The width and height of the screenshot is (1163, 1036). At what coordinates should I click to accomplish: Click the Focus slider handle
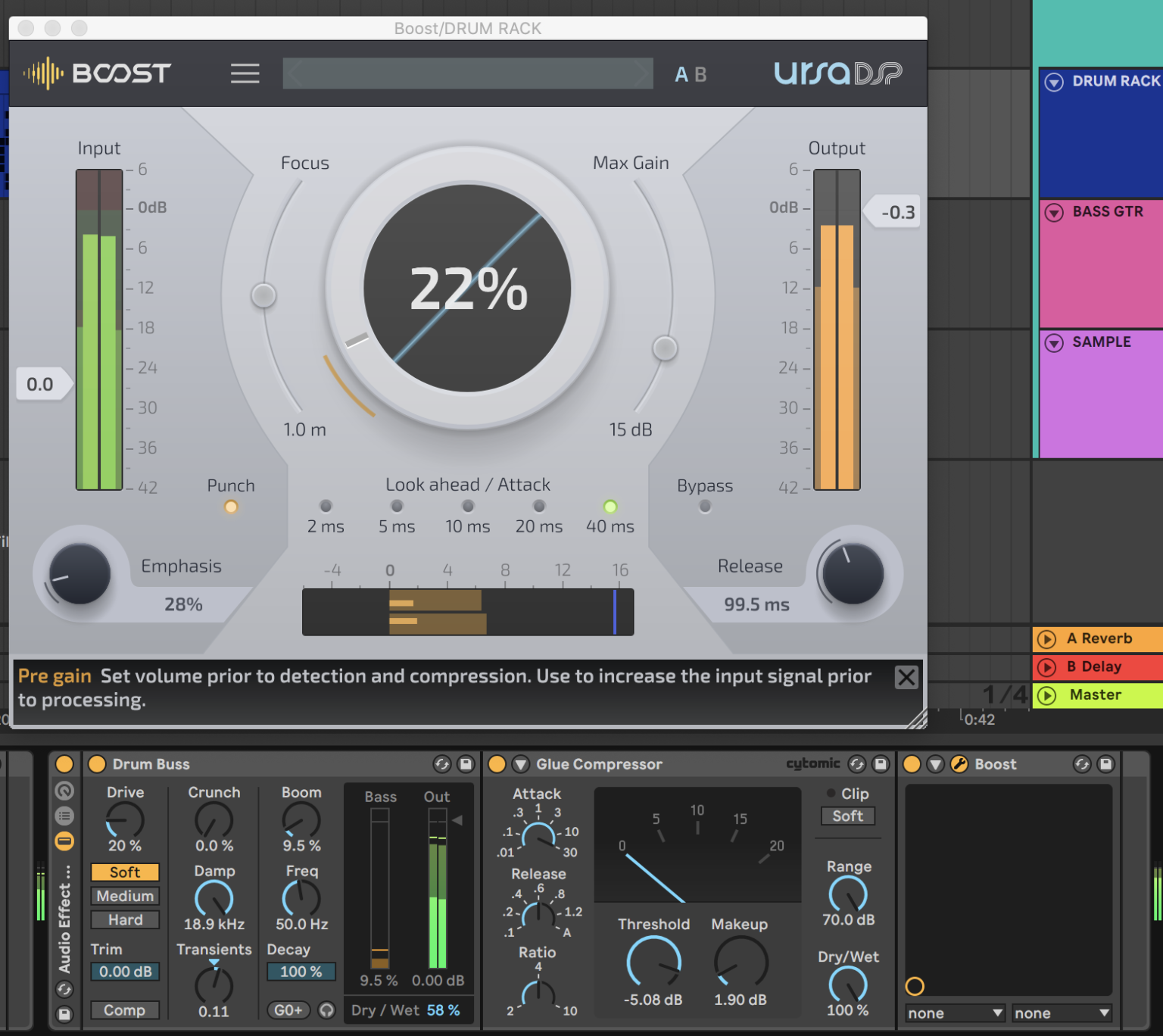tap(263, 295)
